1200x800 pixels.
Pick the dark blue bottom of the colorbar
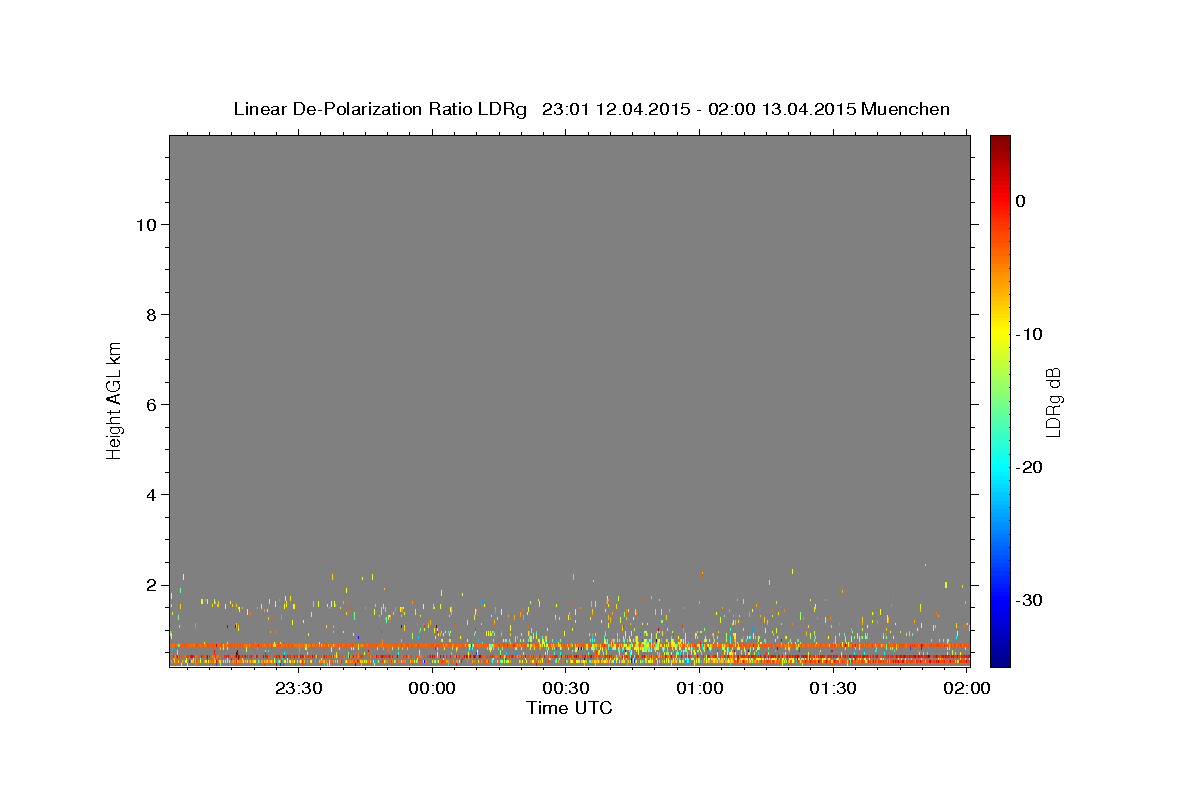pos(1000,658)
